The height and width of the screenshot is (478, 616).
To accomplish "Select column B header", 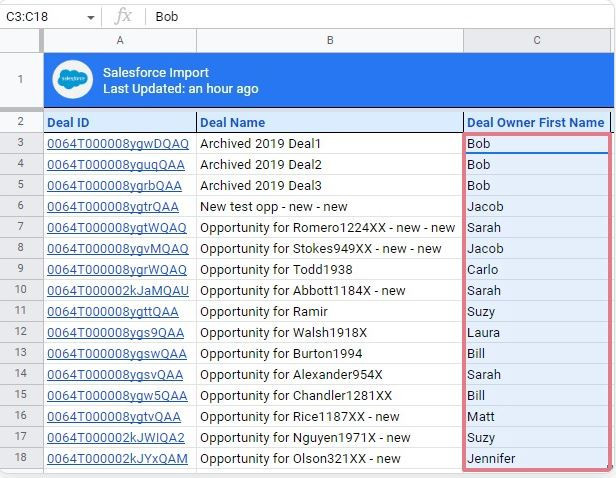I will click(x=330, y=40).
